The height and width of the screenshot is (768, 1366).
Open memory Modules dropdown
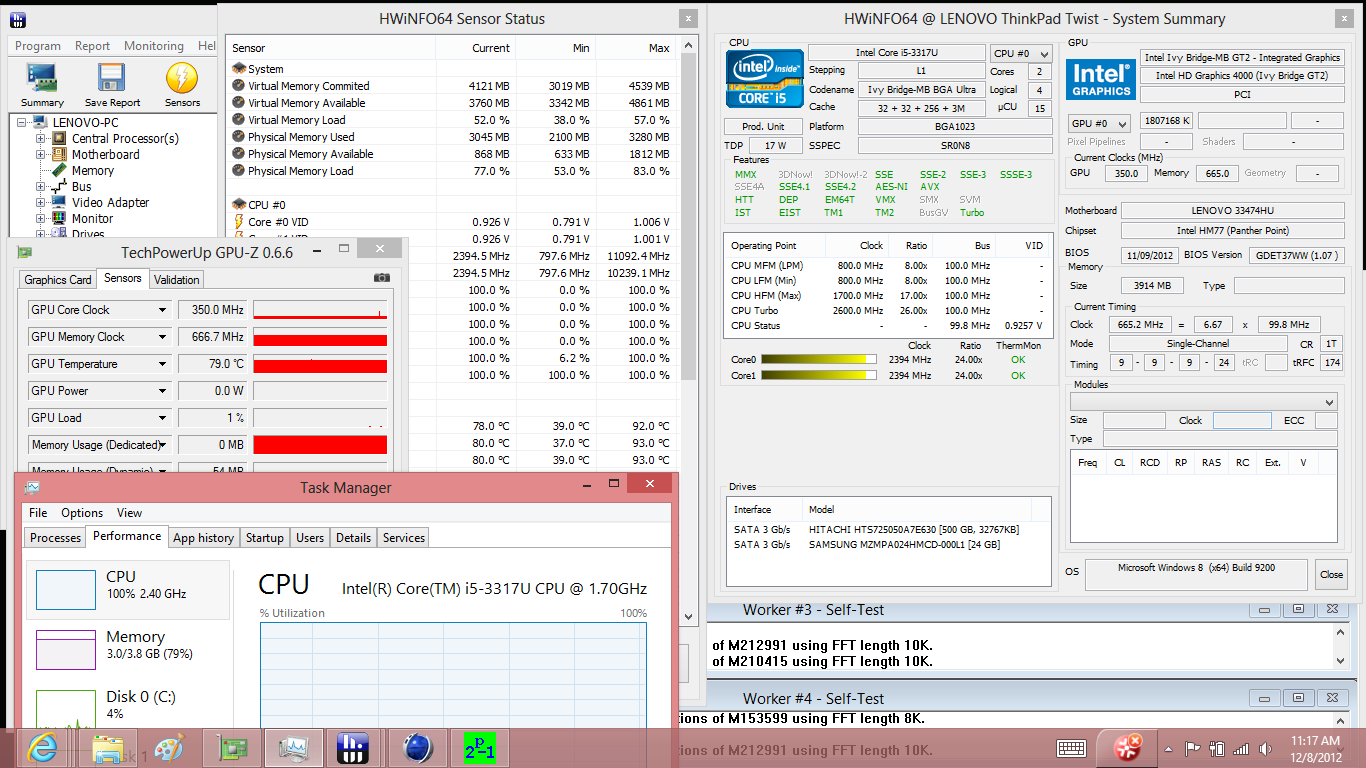[1203, 401]
